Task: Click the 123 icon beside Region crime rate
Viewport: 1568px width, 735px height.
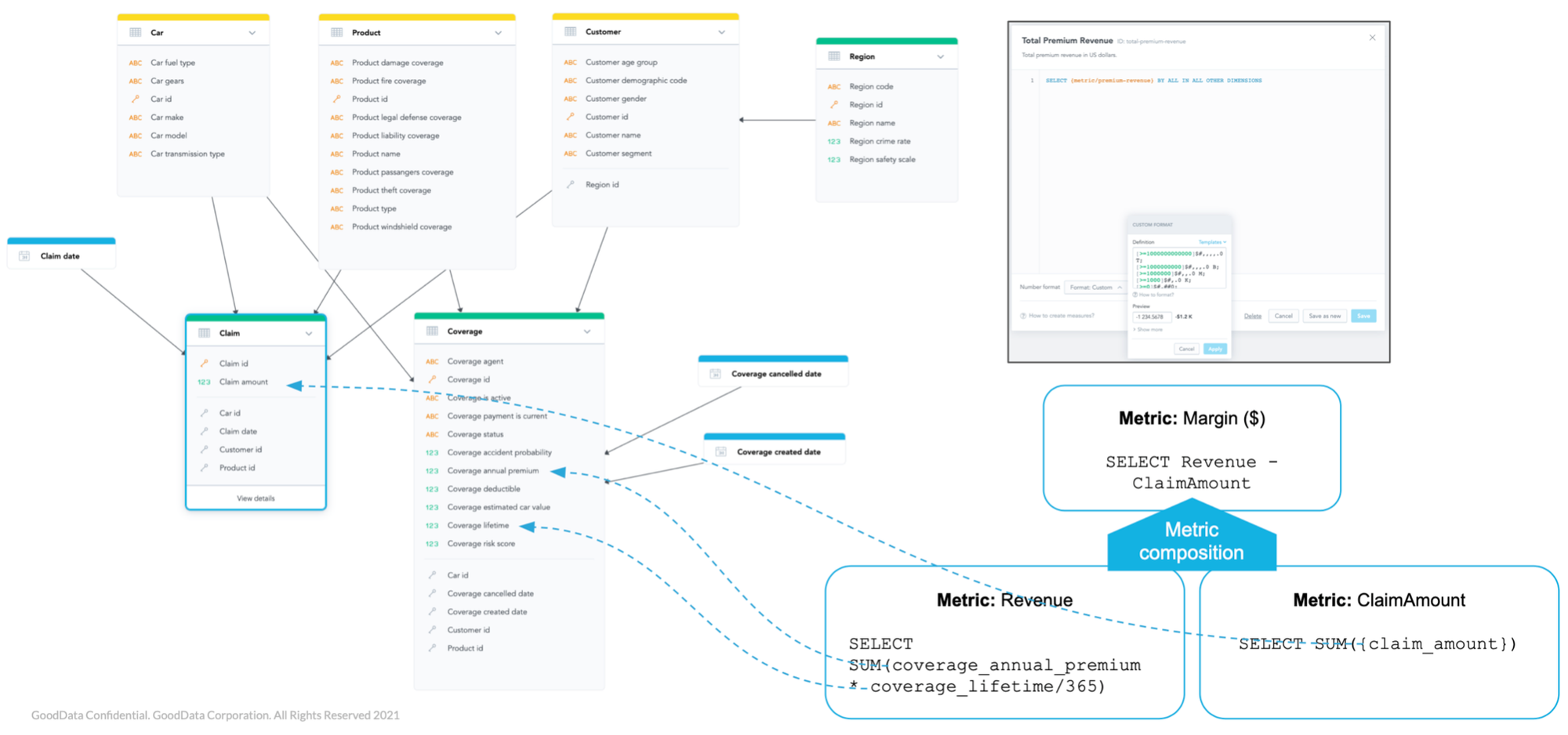Action: [833, 141]
